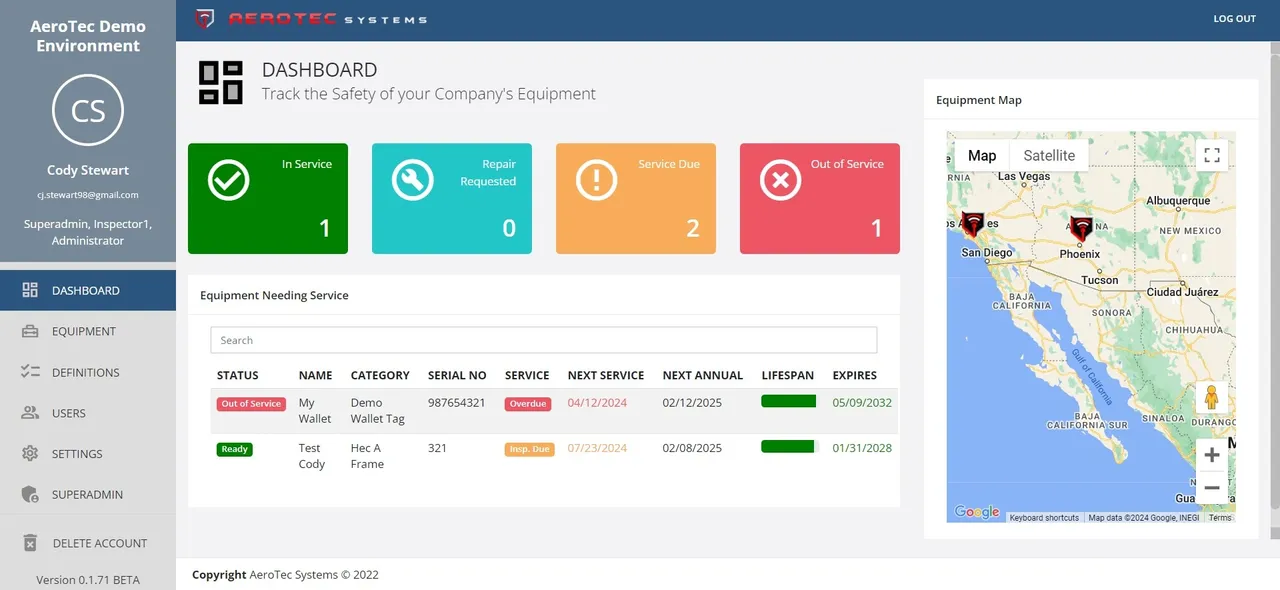Screen dimensions: 1280x590
Task: Click the Service Due warning card
Action: click(x=635, y=198)
